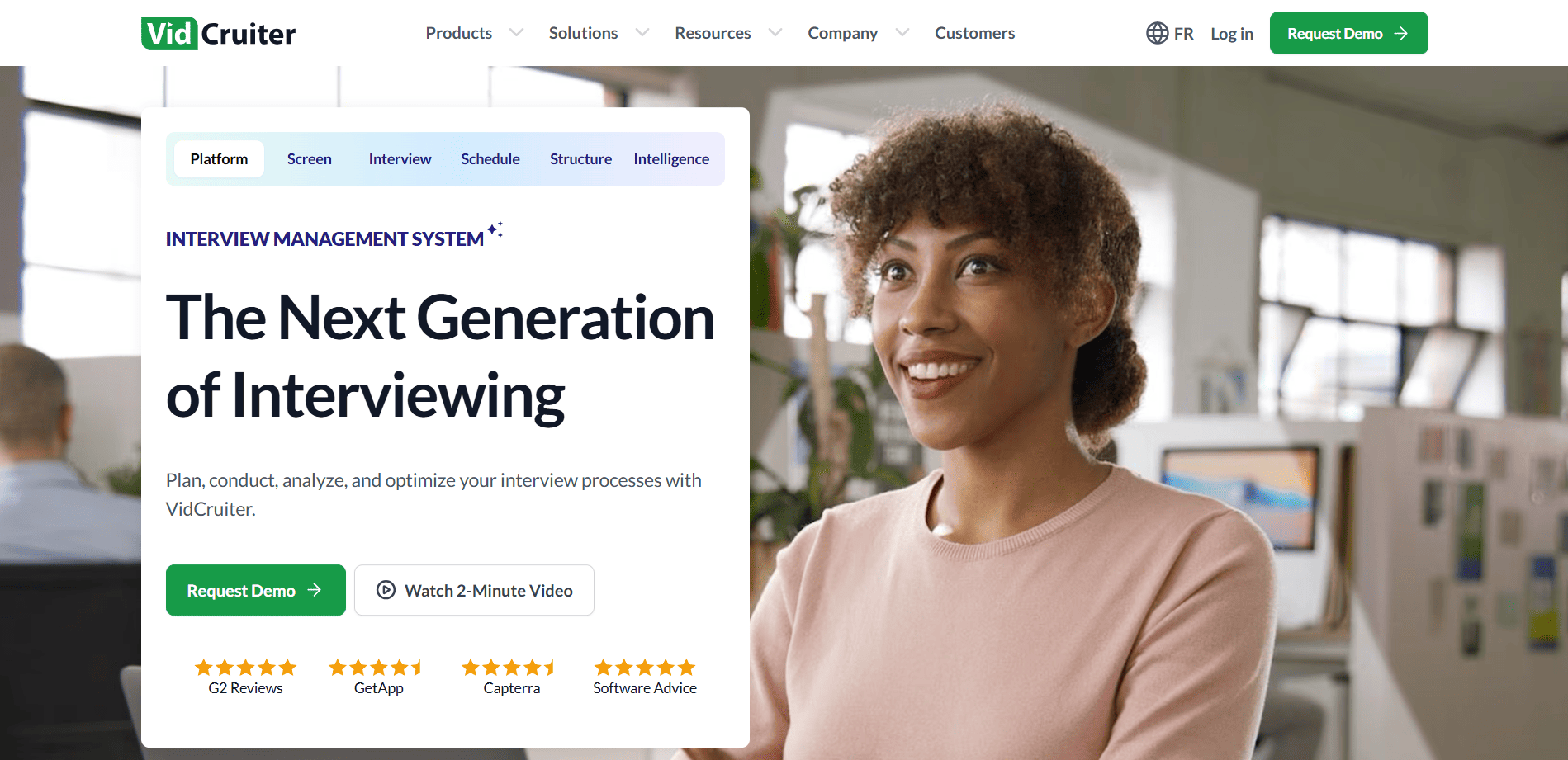Click arrow icon in header Request Demo button
This screenshot has height=760, width=1568.
click(x=1400, y=33)
